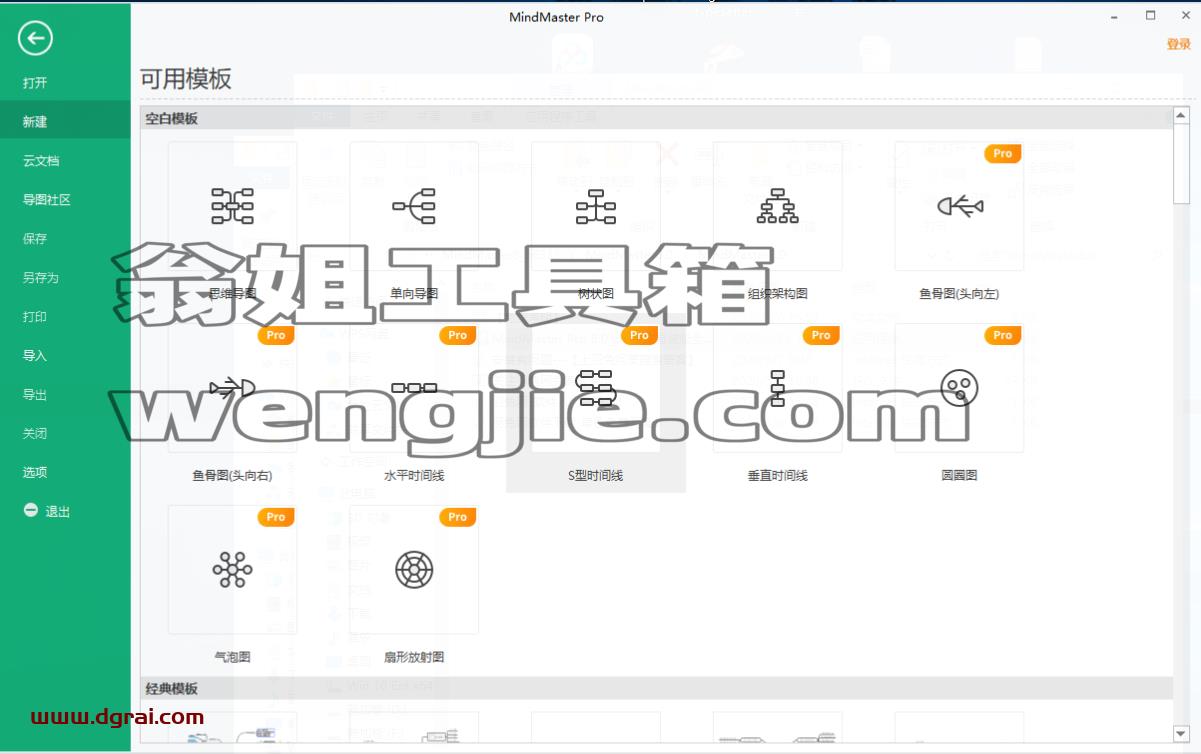
Task: Select the 鱼骨图(头向右) template icon
Action: (x=232, y=387)
